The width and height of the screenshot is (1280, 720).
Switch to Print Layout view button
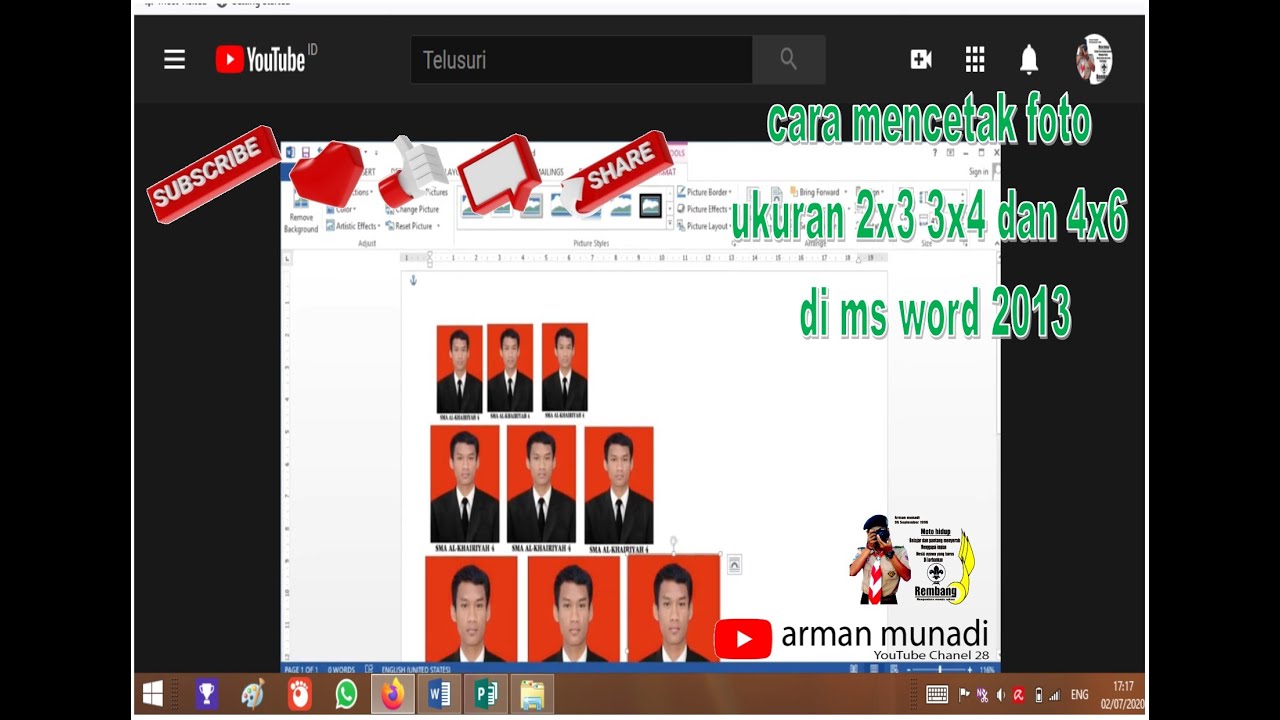pos(873,669)
